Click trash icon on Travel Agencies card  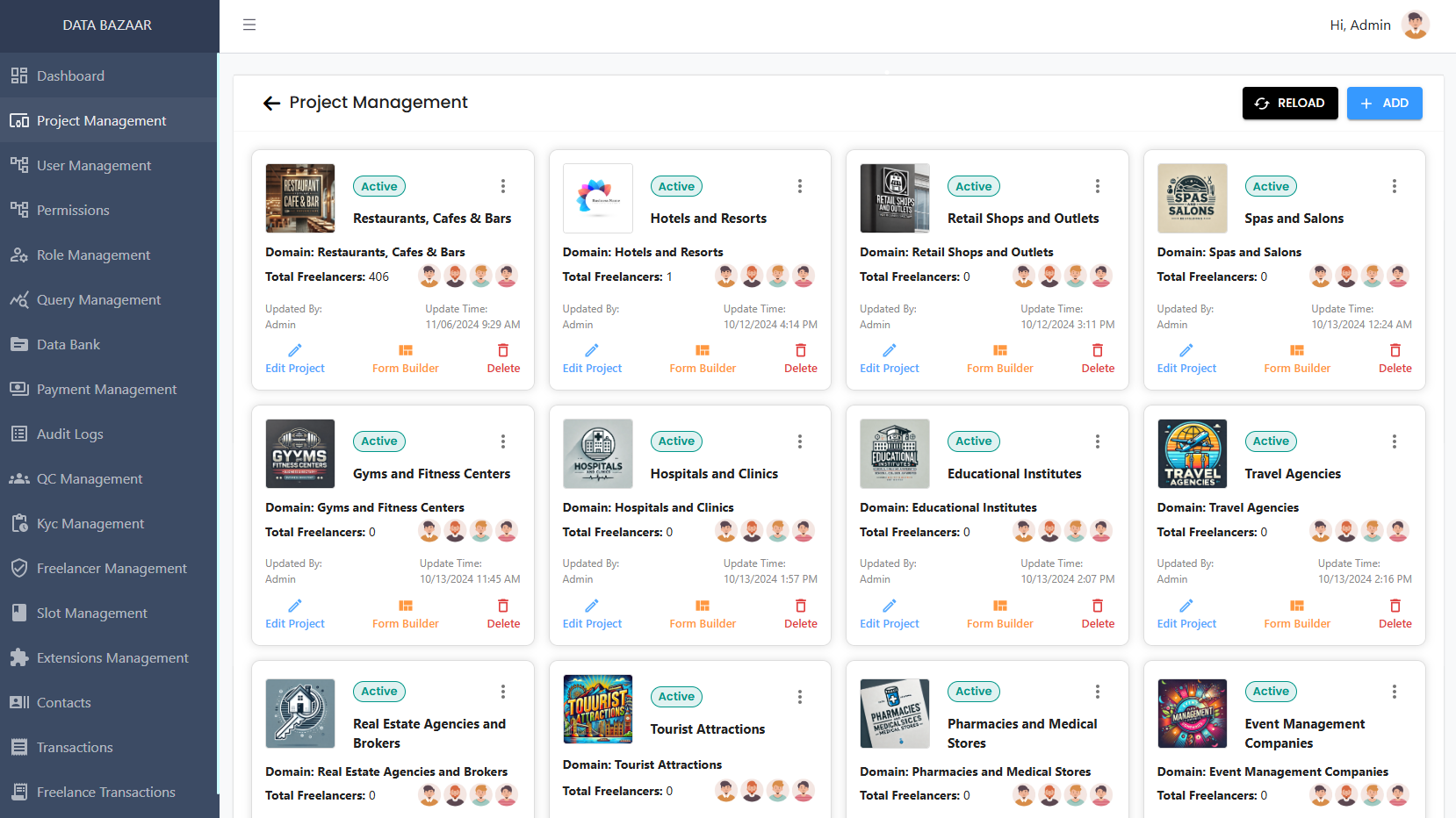(x=1395, y=606)
